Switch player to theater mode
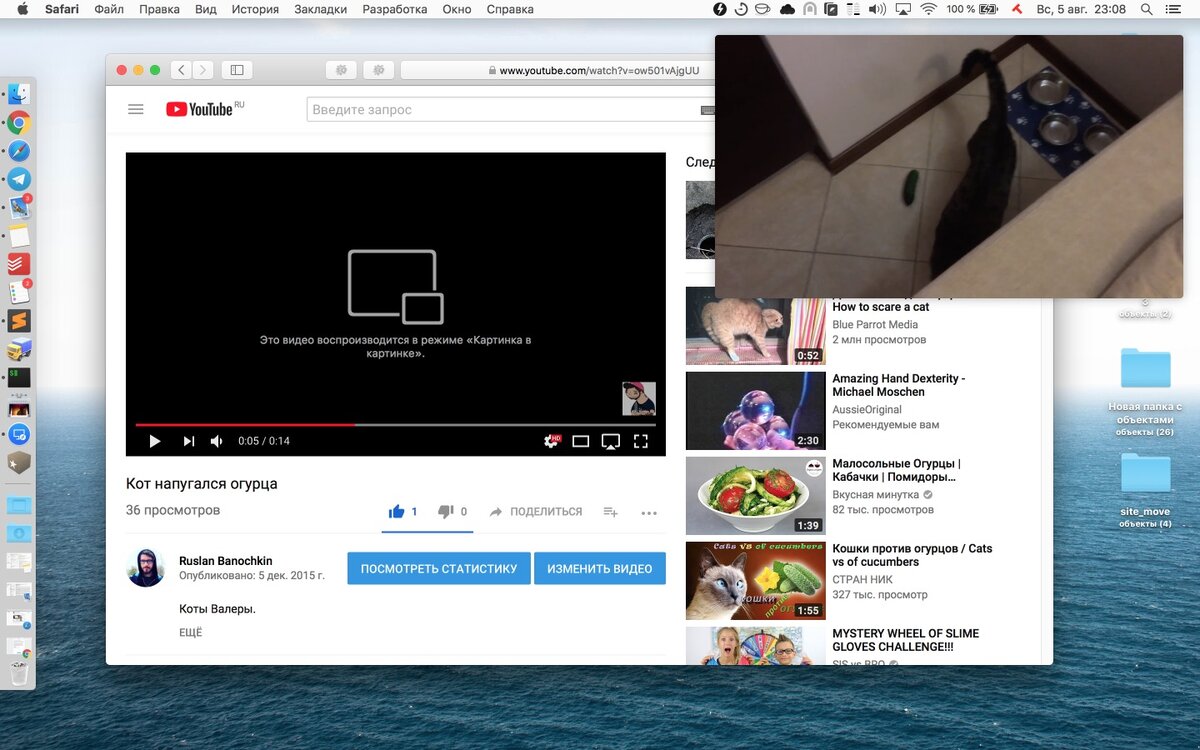Screen dimensions: 1200x750 pyautogui.click(x=581, y=441)
